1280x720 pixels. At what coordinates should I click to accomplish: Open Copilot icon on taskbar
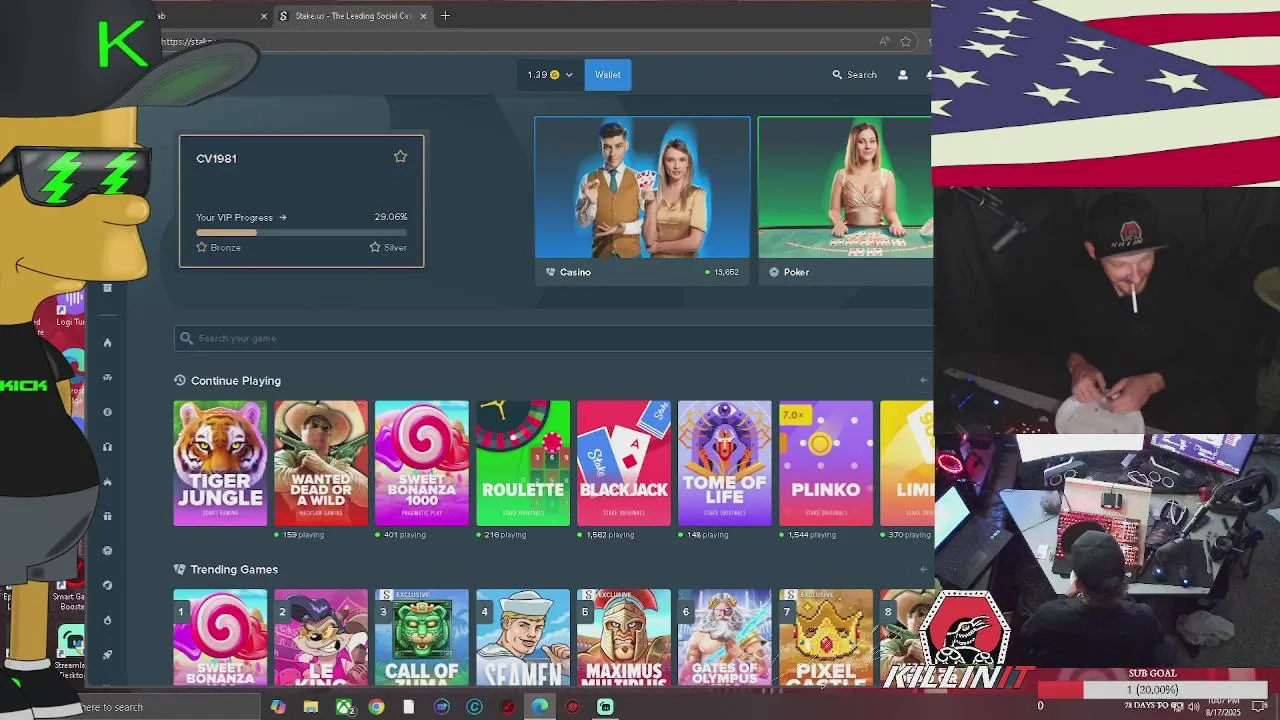(x=278, y=707)
